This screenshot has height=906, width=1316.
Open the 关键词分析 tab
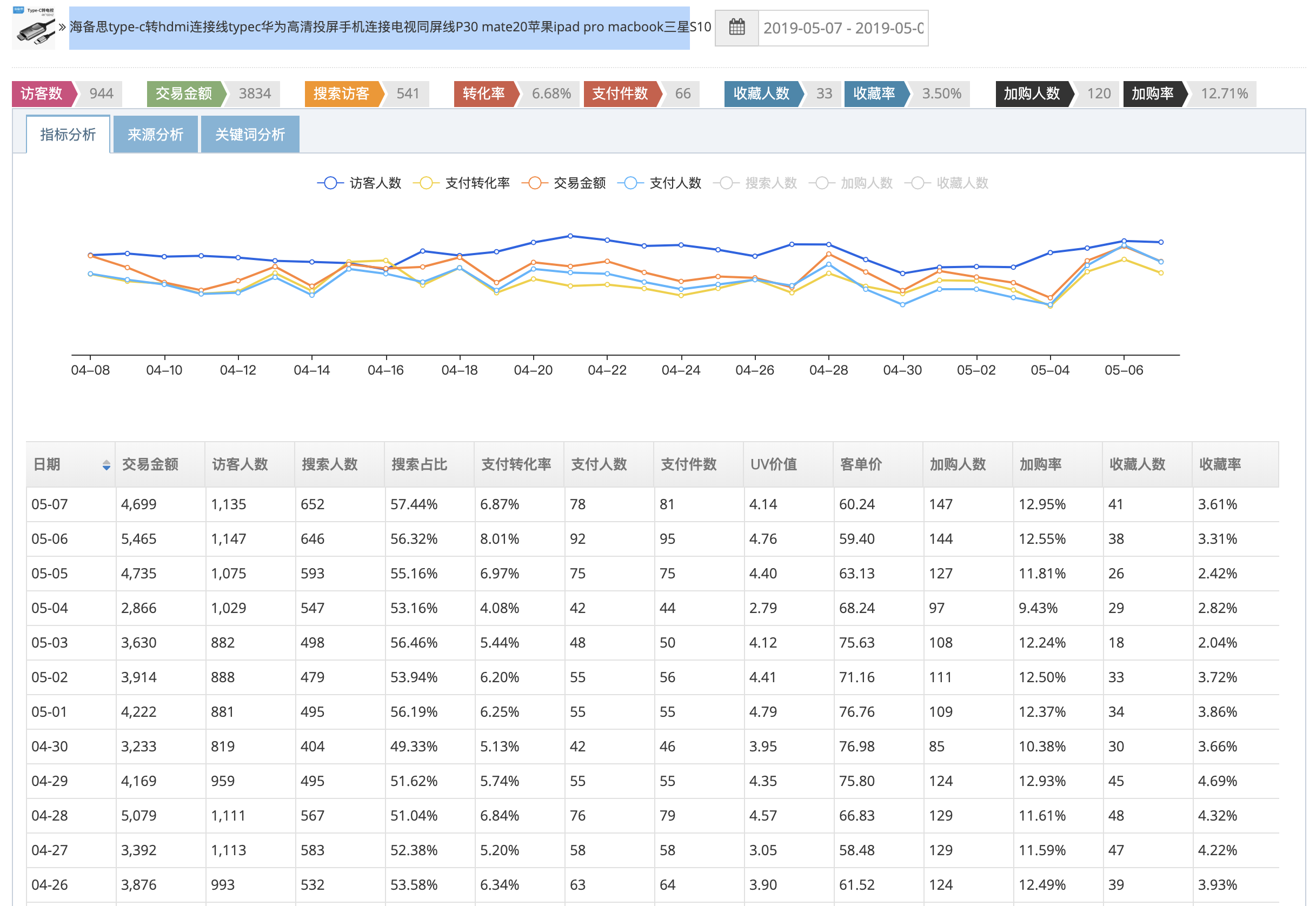[x=250, y=135]
